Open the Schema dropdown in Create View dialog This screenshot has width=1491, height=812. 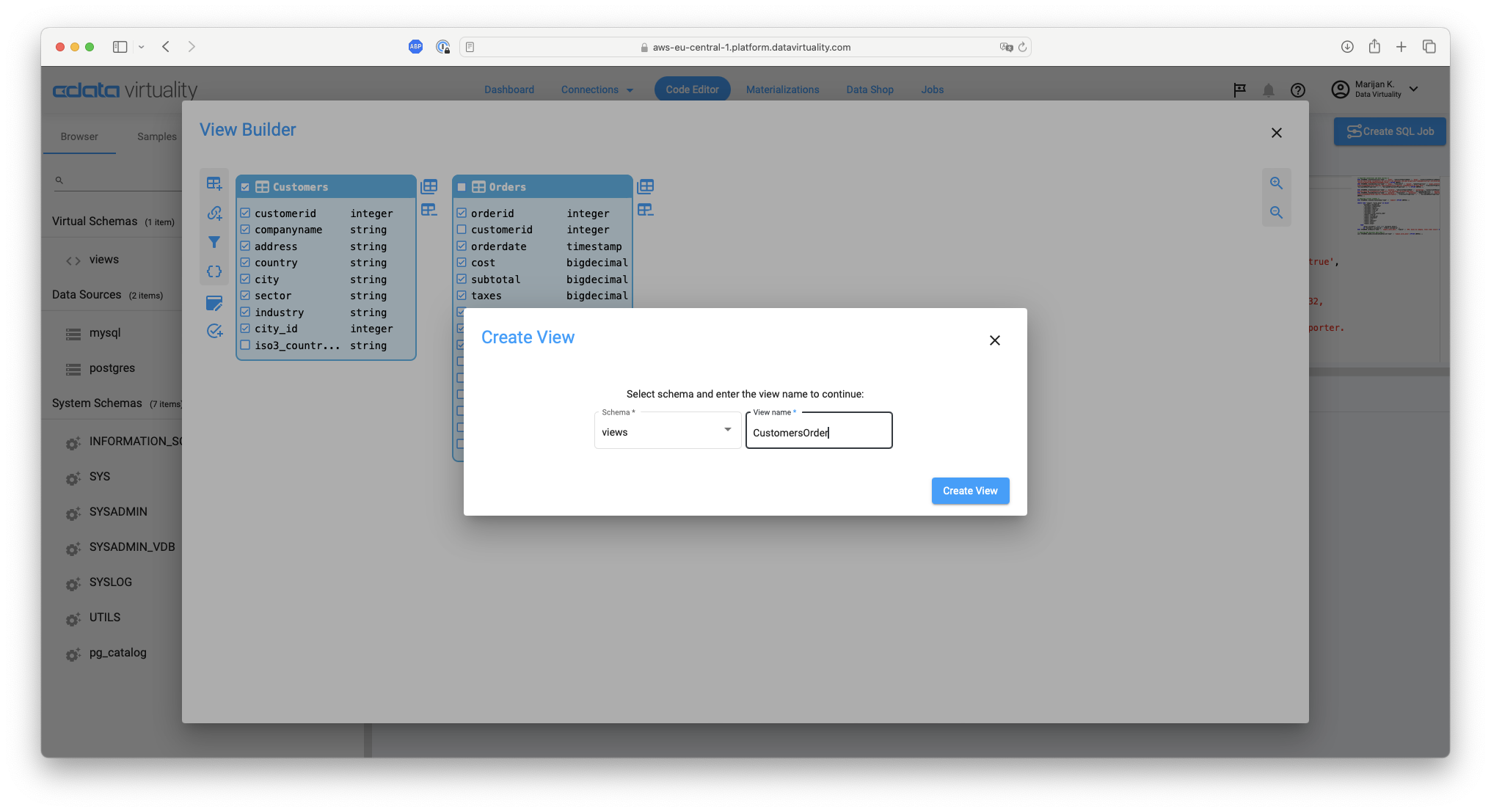(x=727, y=430)
